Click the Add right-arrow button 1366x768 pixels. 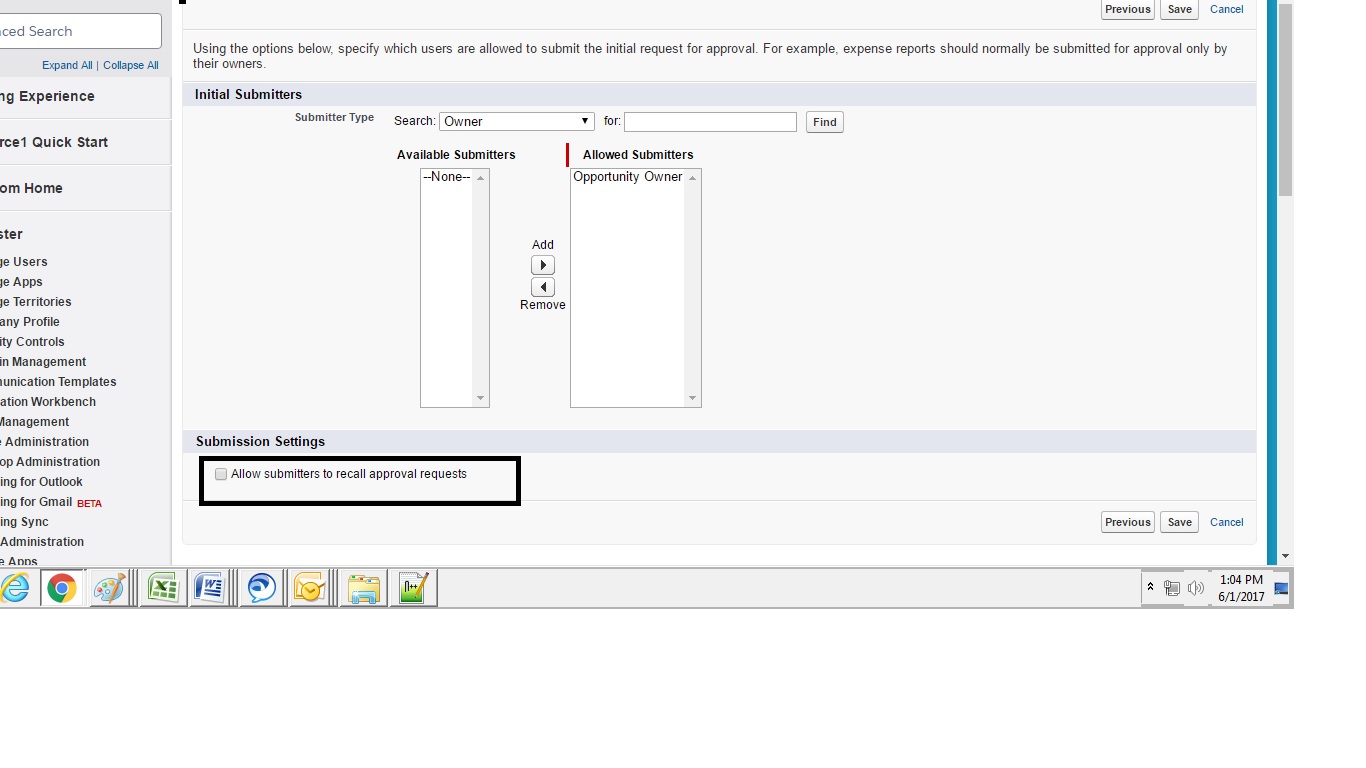(543, 265)
